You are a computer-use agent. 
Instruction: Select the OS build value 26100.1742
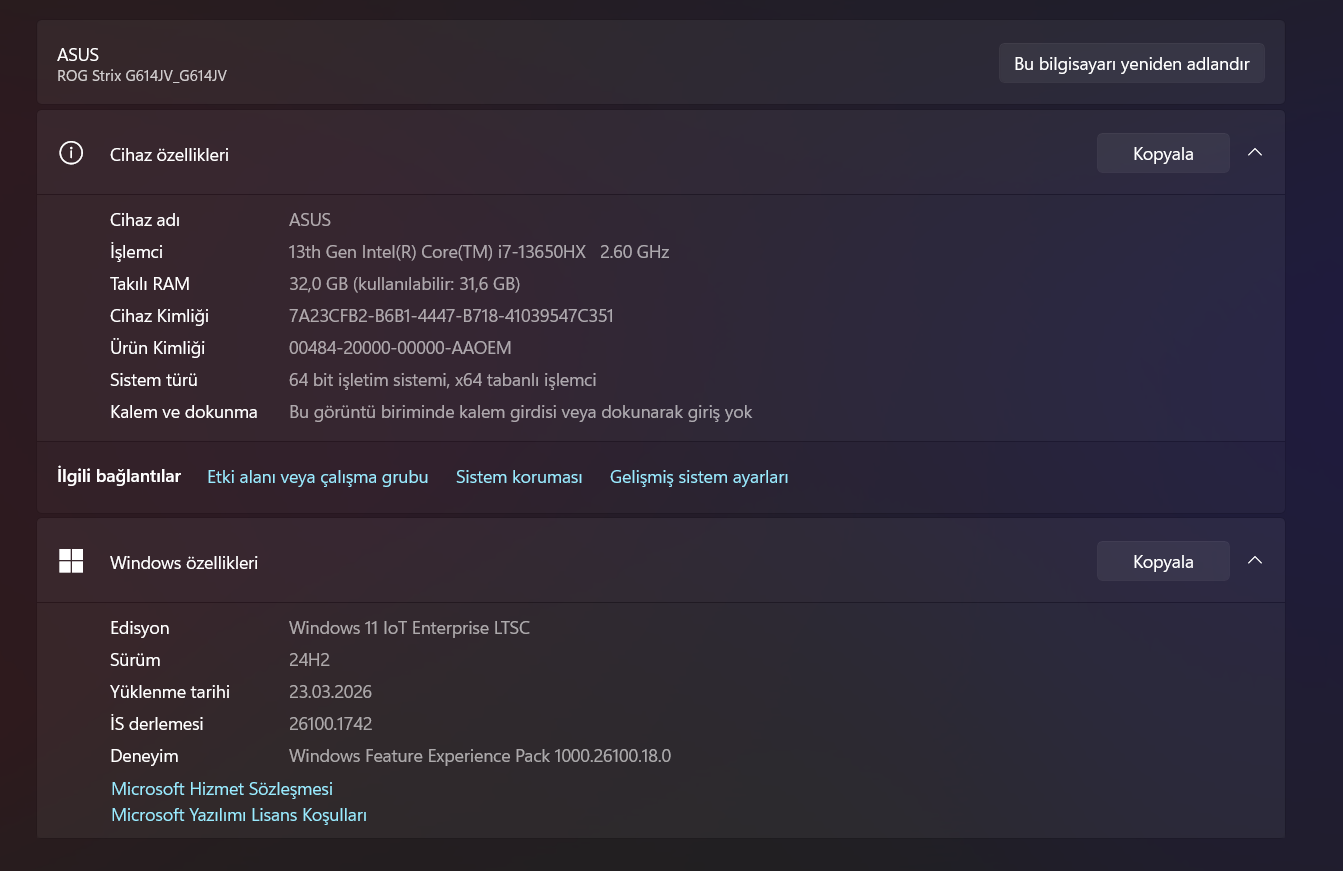click(x=330, y=724)
